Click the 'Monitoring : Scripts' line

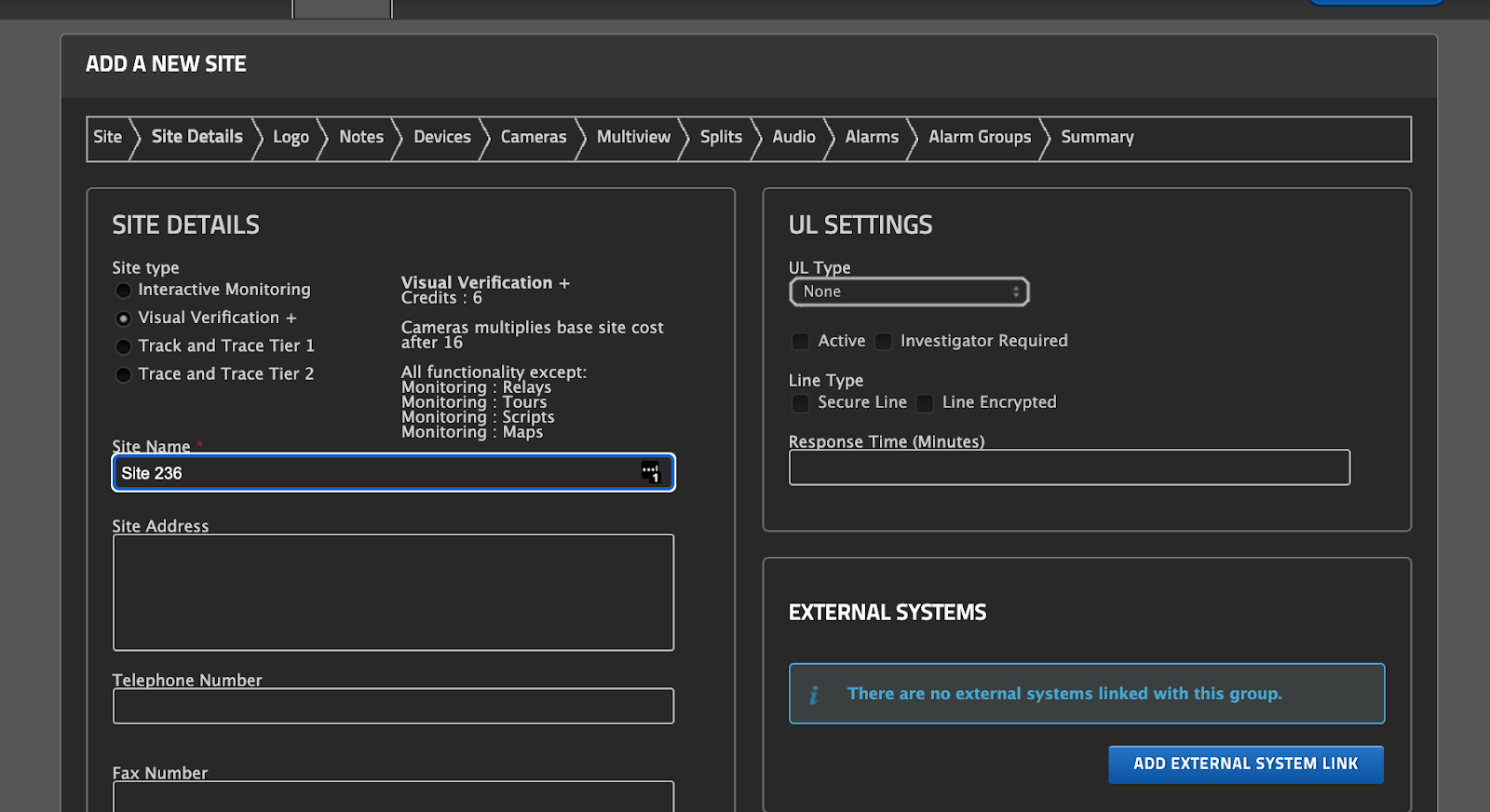coord(478,417)
